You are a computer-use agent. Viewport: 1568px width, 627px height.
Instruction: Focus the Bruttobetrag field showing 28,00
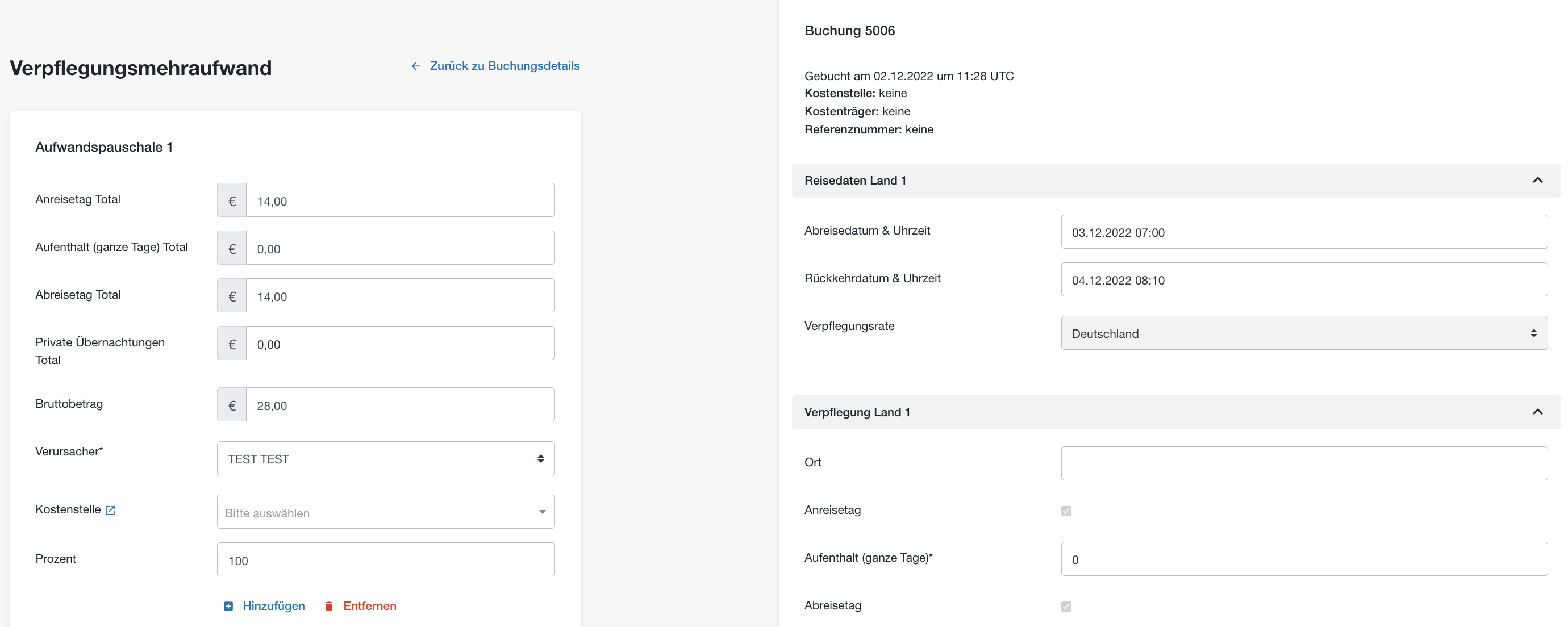coord(401,405)
